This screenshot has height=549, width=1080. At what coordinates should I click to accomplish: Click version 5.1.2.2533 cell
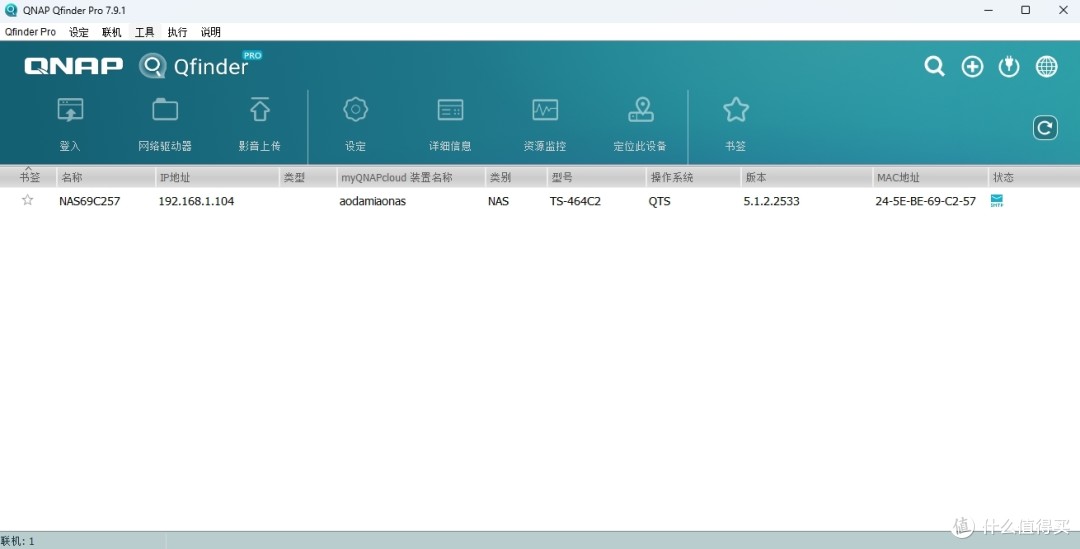click(x=771, y=201)
